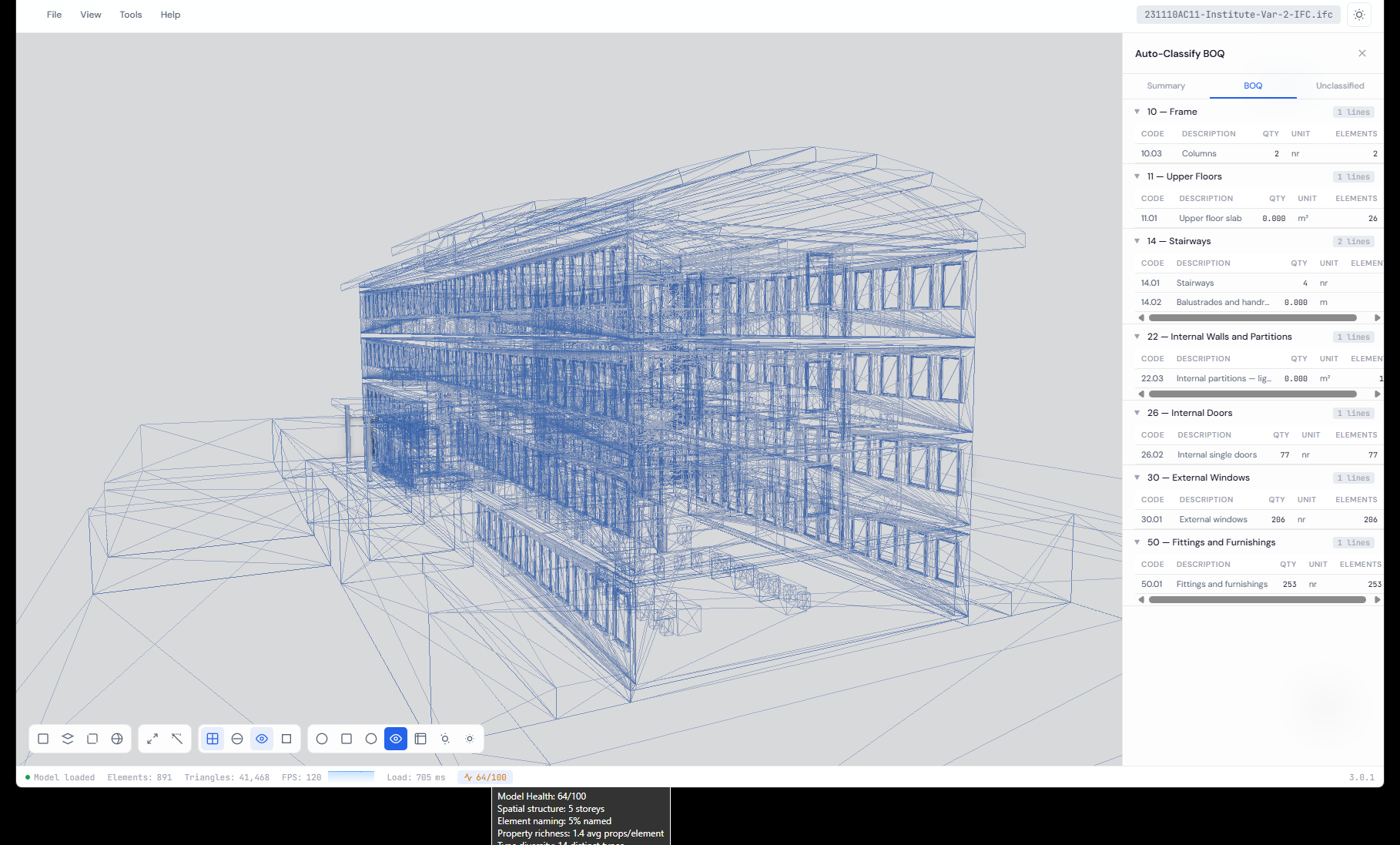This screenshot has width=1400, height=845.
Task: Click the light/dark theme sun icon
Action: pyautogui.click(x=1359, y=15)
